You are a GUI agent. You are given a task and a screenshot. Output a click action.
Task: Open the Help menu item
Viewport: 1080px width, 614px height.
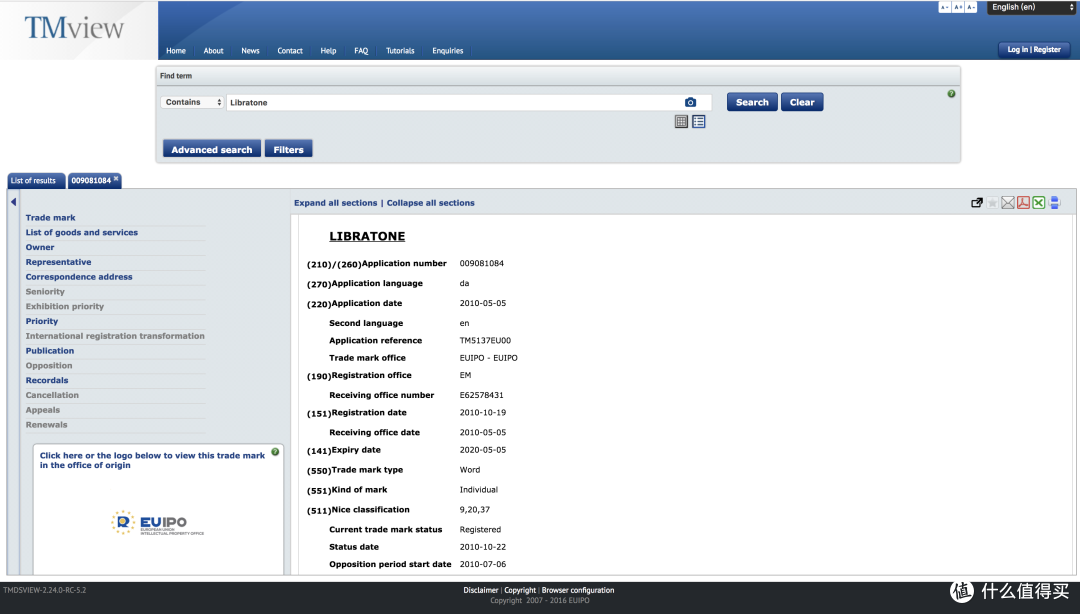(329, 50)
